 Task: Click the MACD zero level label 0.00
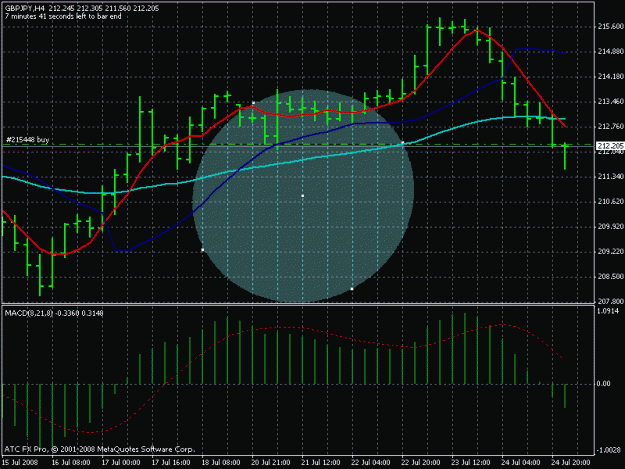(x=603, y=384)
